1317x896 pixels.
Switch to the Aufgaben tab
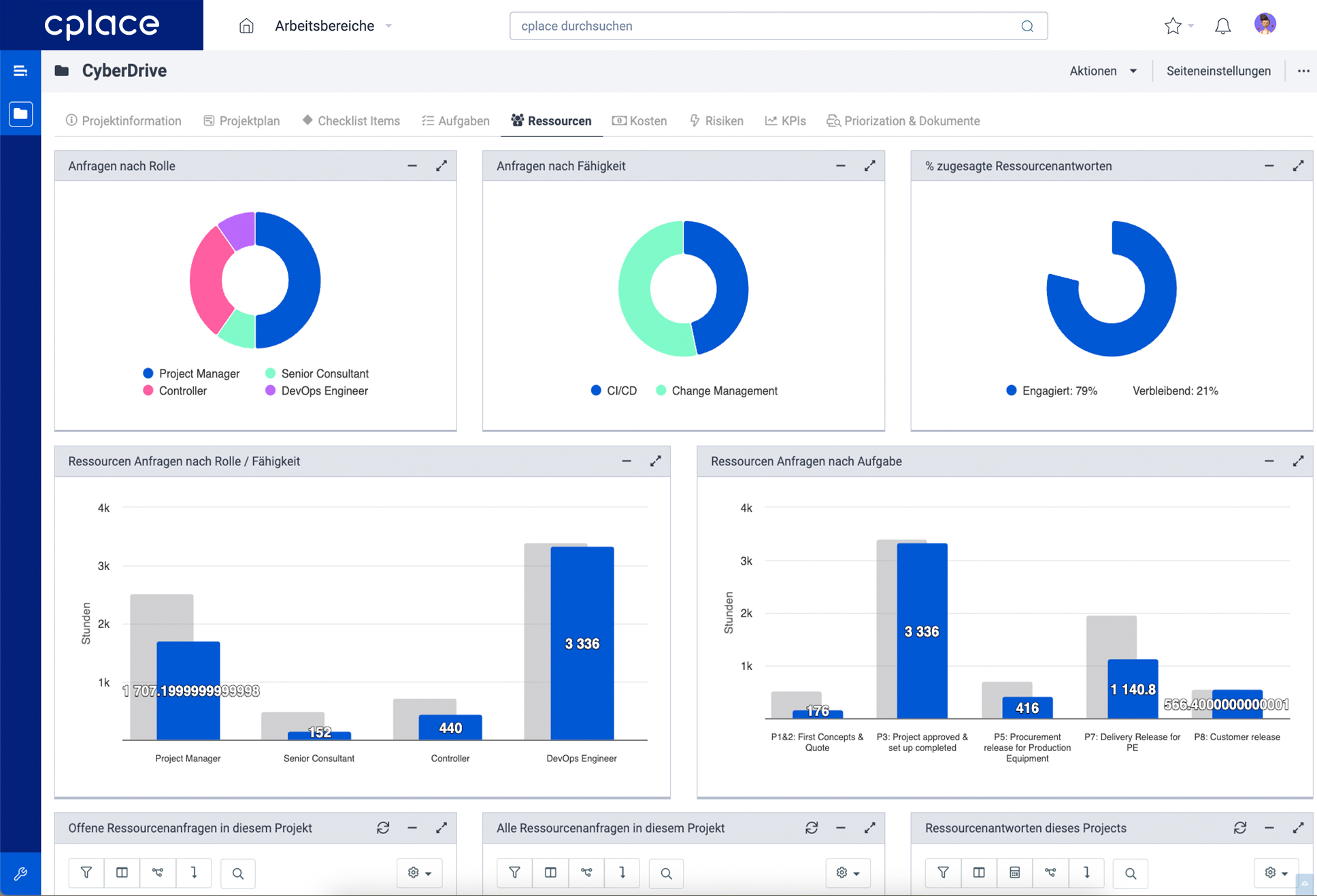click(456, 120)
